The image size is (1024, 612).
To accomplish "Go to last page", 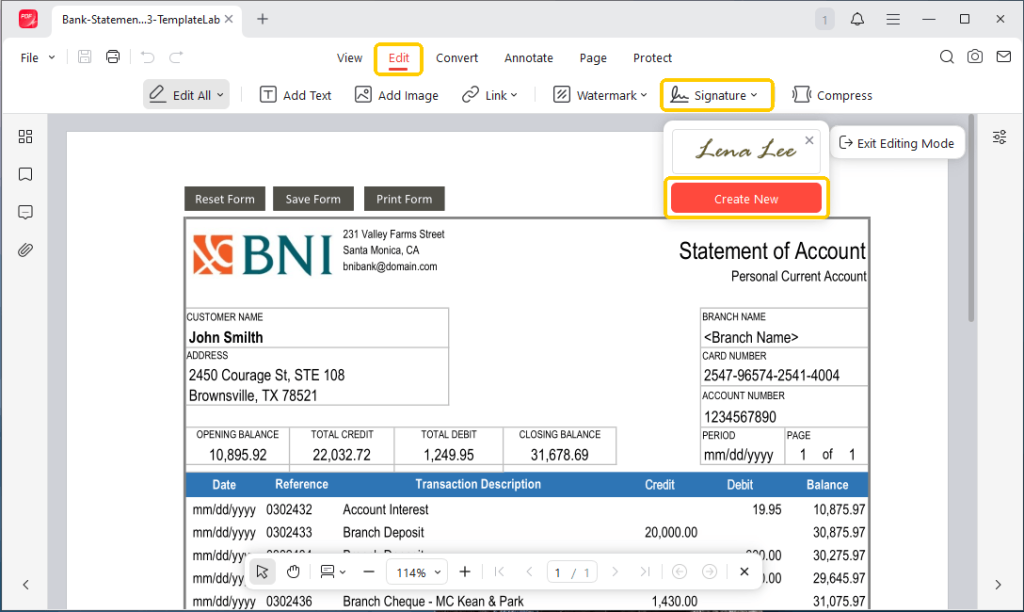I will [645, 572].
